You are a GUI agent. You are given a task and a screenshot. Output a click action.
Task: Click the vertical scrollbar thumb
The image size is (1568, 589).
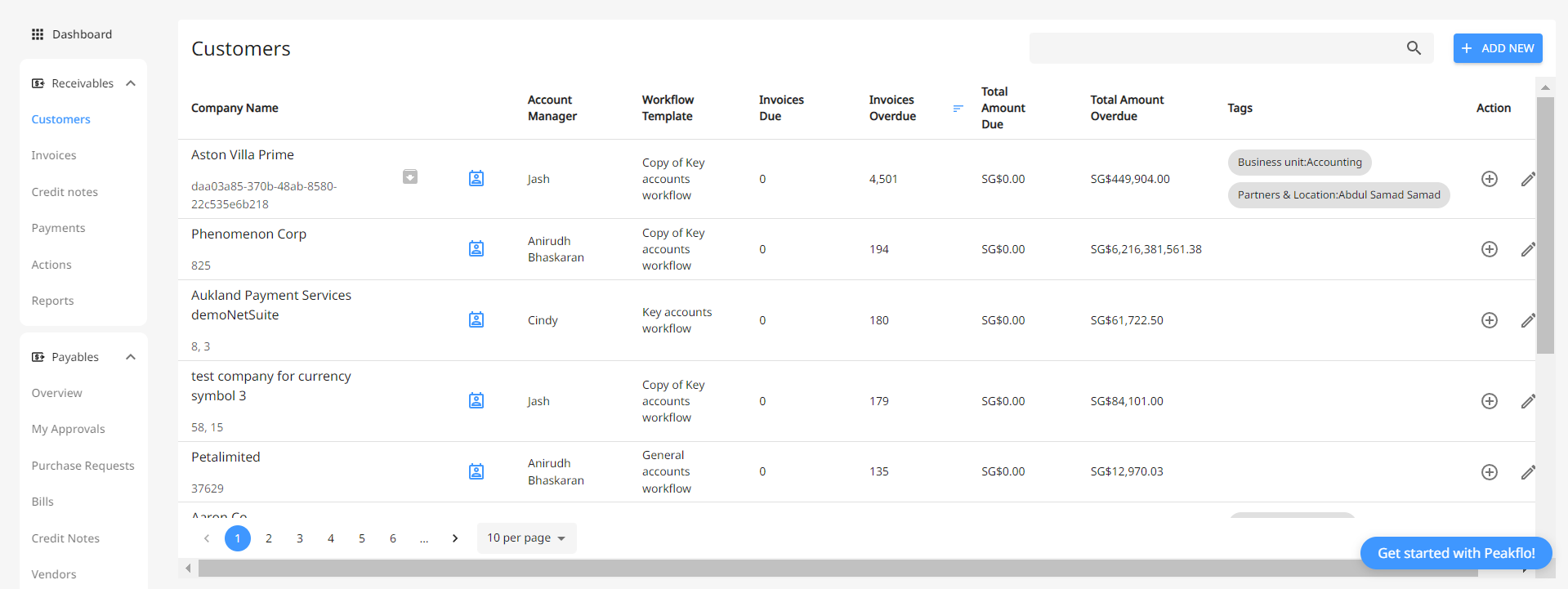[1545, 225]
